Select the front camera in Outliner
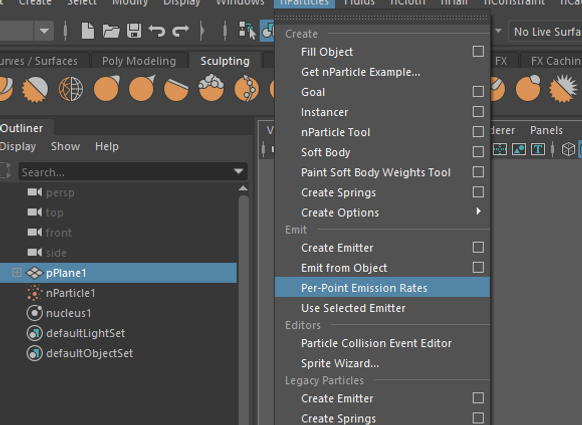This screenshot has height=425, width=582. (59, 233)
